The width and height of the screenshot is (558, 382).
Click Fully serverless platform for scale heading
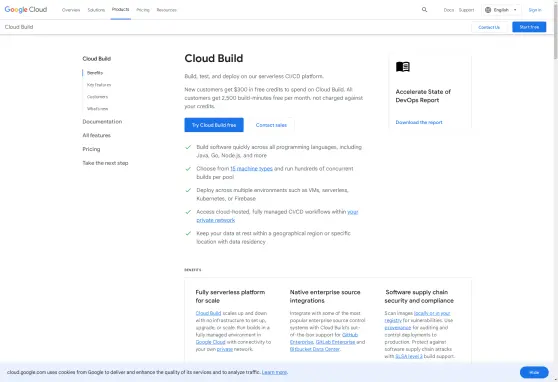pyautogui.click(x=230, y=297)
